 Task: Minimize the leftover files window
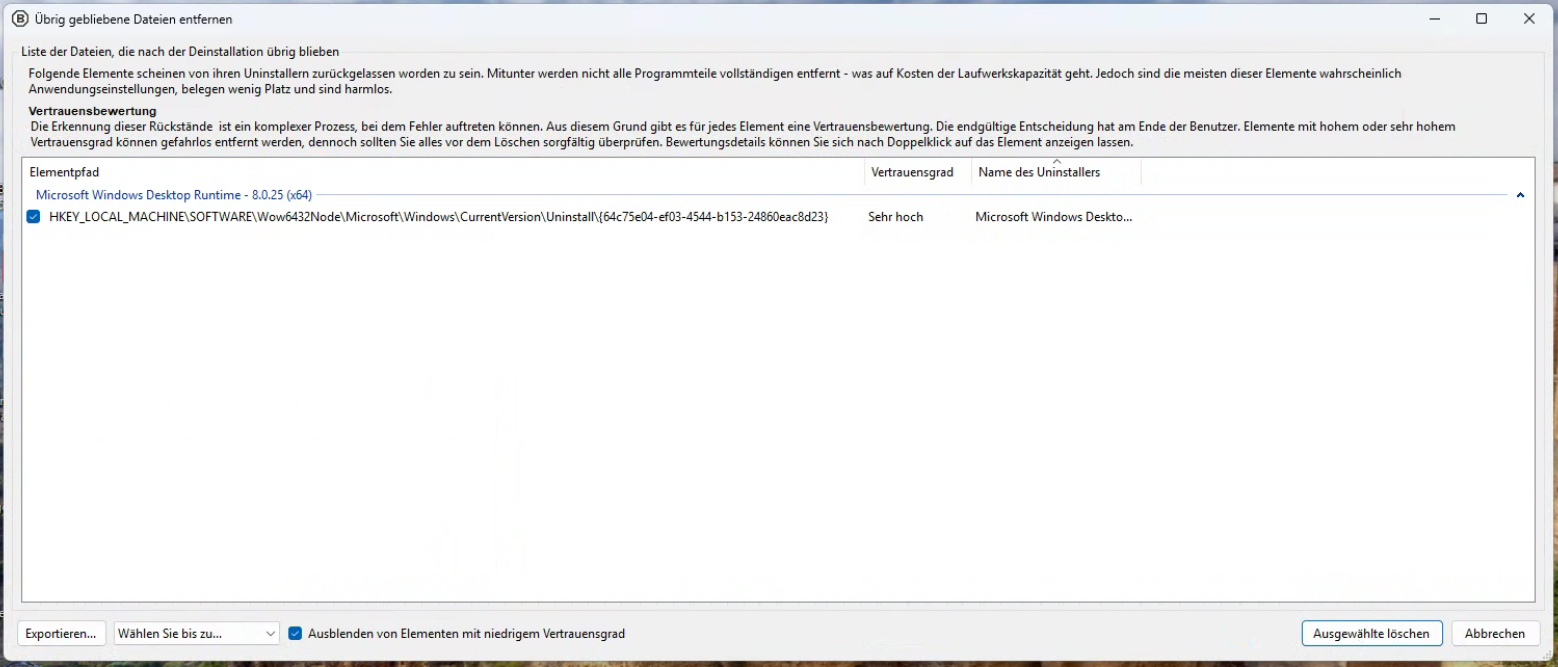coord(1435,19)
